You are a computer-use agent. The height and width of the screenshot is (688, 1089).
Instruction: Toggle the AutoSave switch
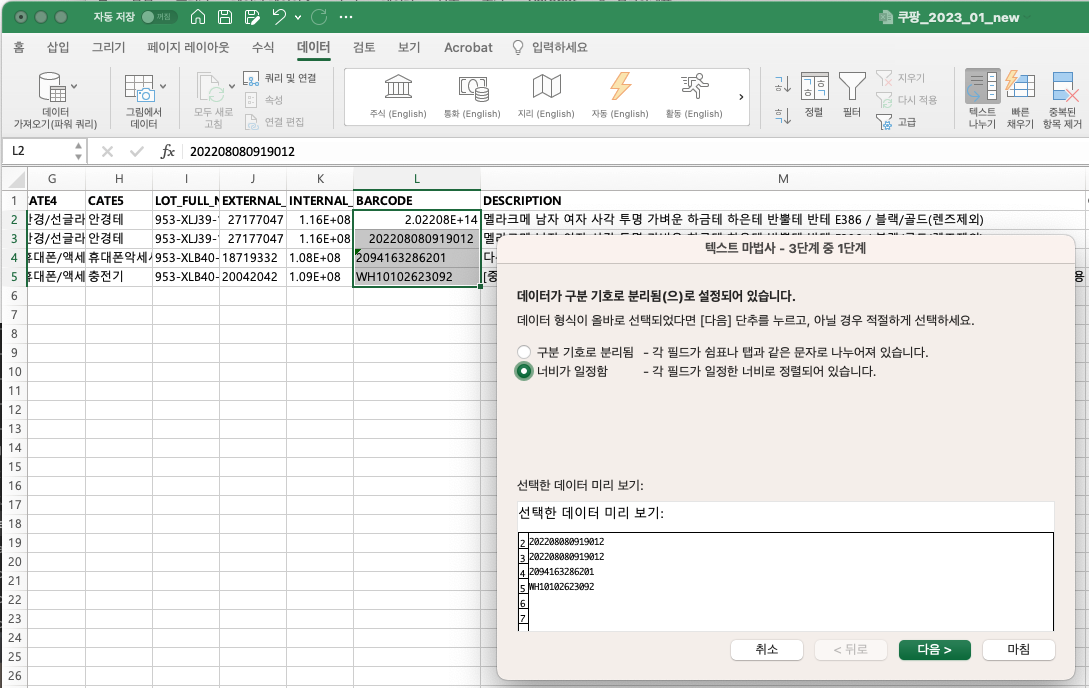tap(160, 17)
